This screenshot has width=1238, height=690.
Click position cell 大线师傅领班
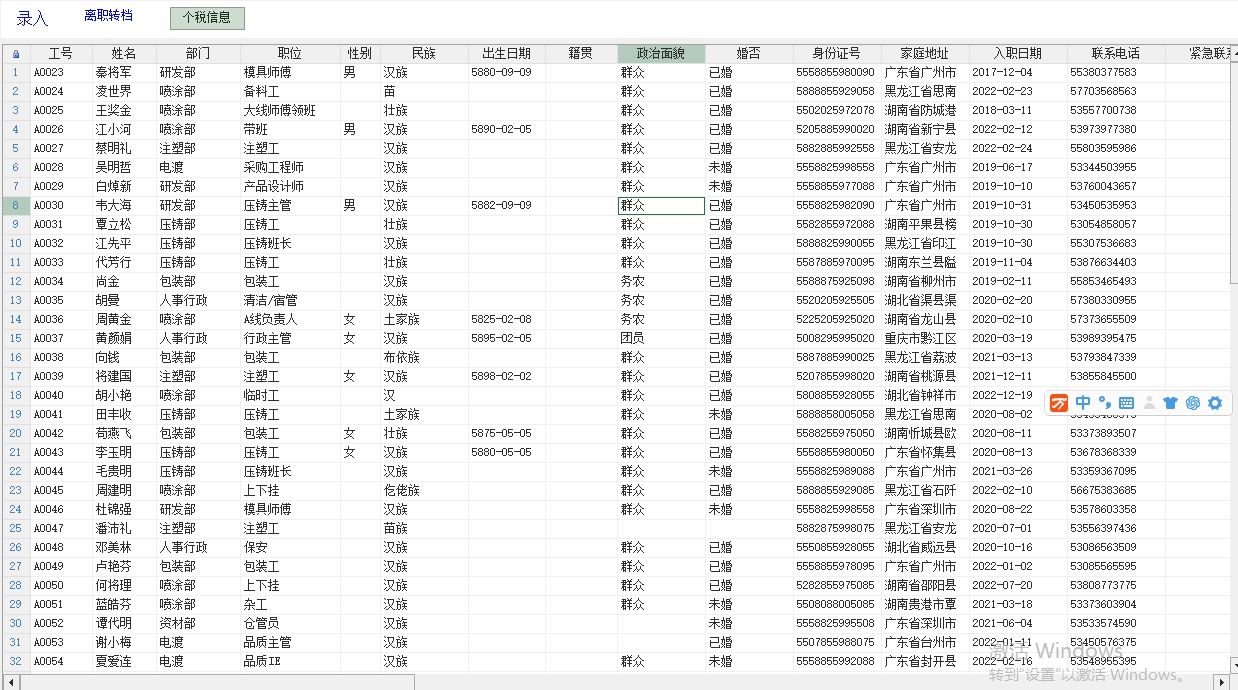[x=290, y=111]
